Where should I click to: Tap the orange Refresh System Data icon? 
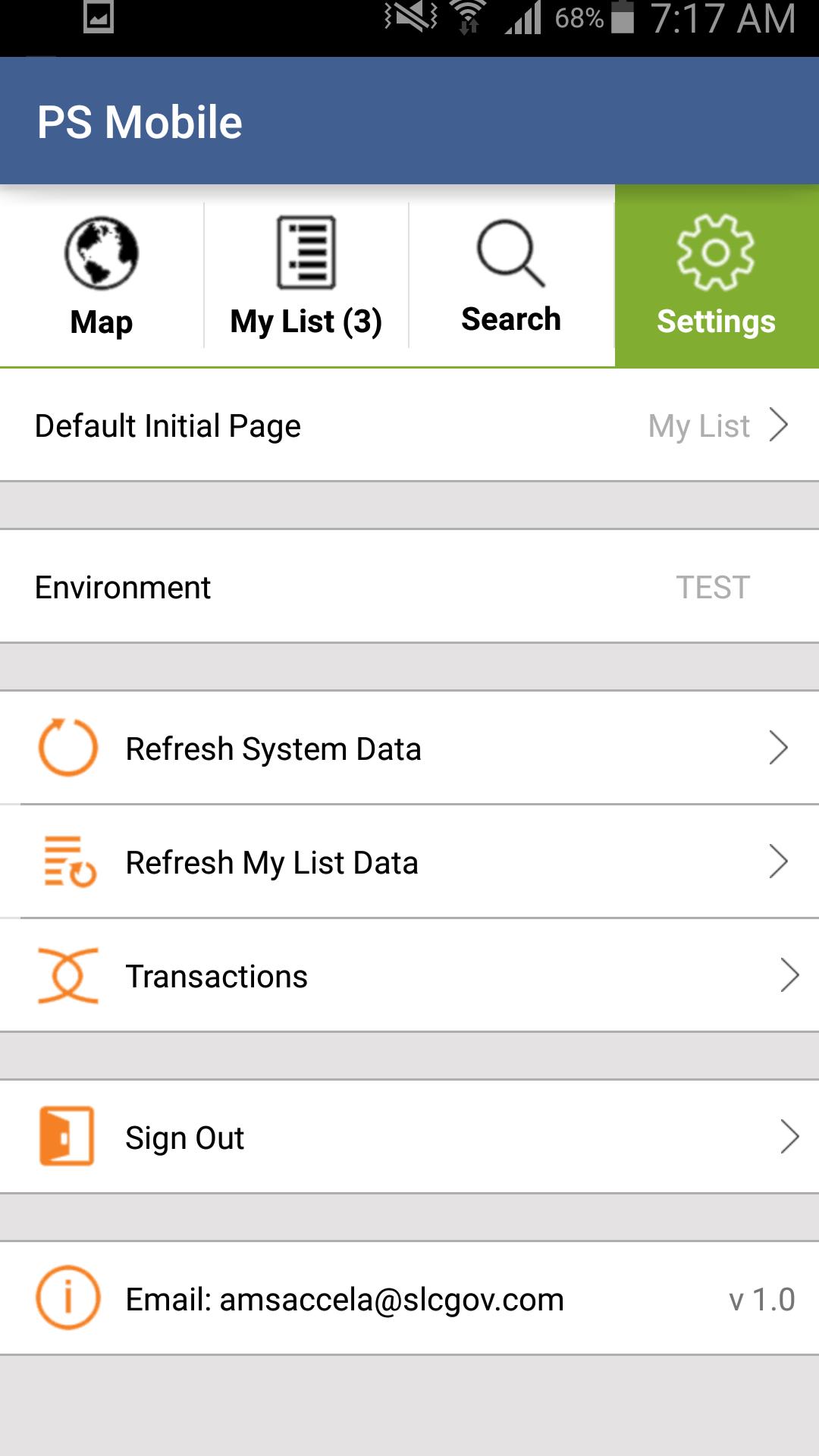point(68,747)
